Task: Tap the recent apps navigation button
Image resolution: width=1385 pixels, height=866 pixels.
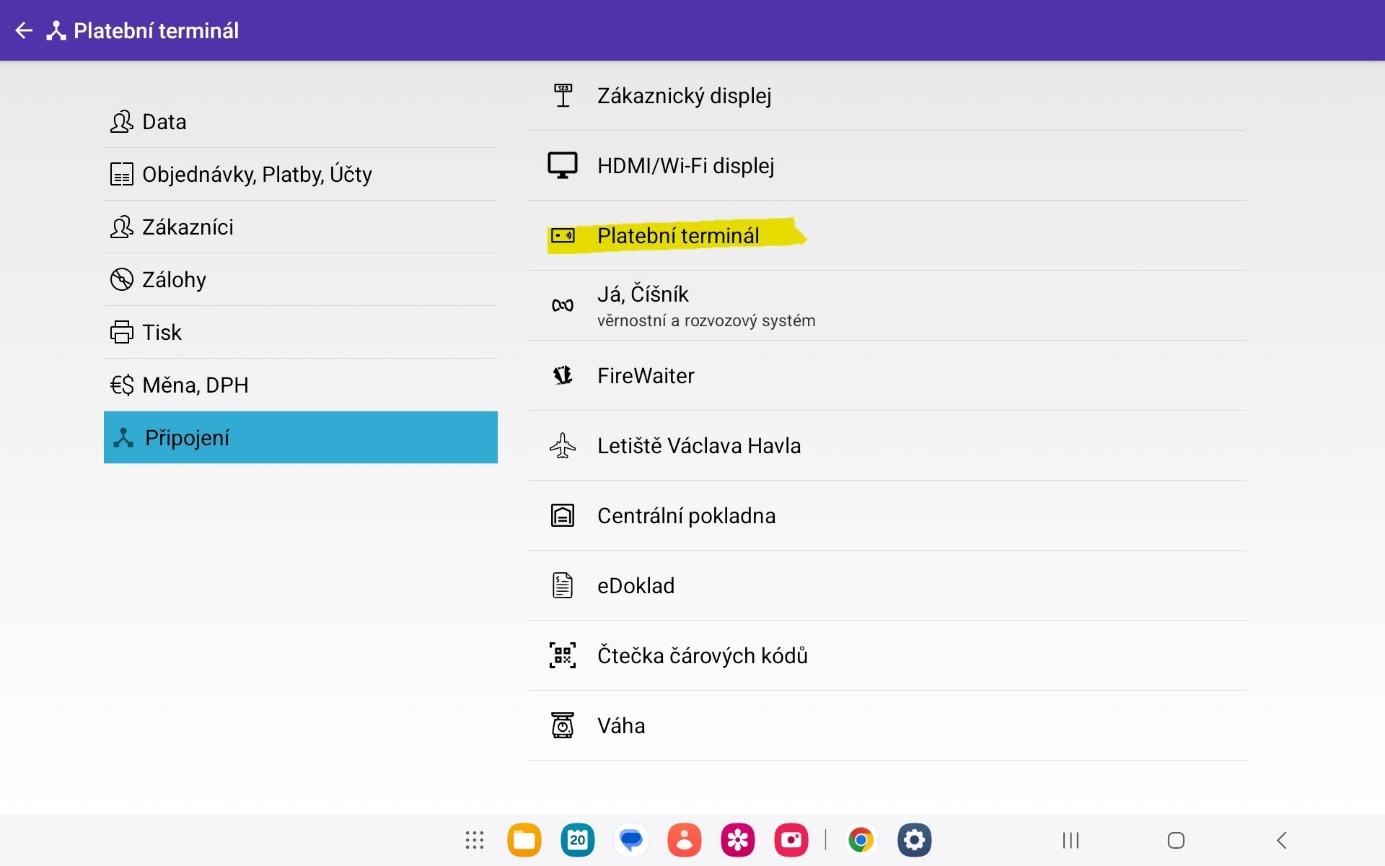Action: (x=1071, y=840)
